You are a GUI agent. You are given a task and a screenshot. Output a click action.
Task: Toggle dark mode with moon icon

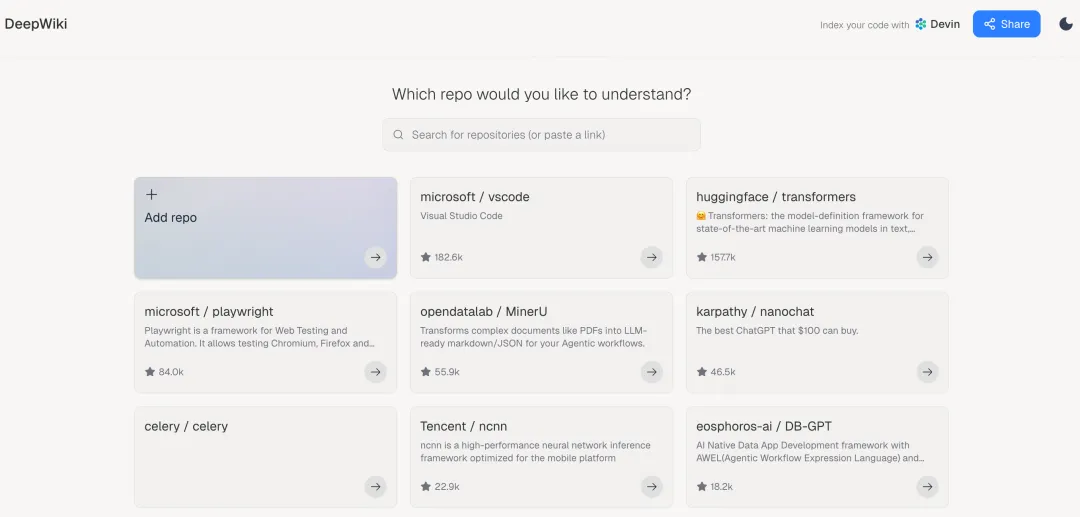click(x=1066, y=24)
